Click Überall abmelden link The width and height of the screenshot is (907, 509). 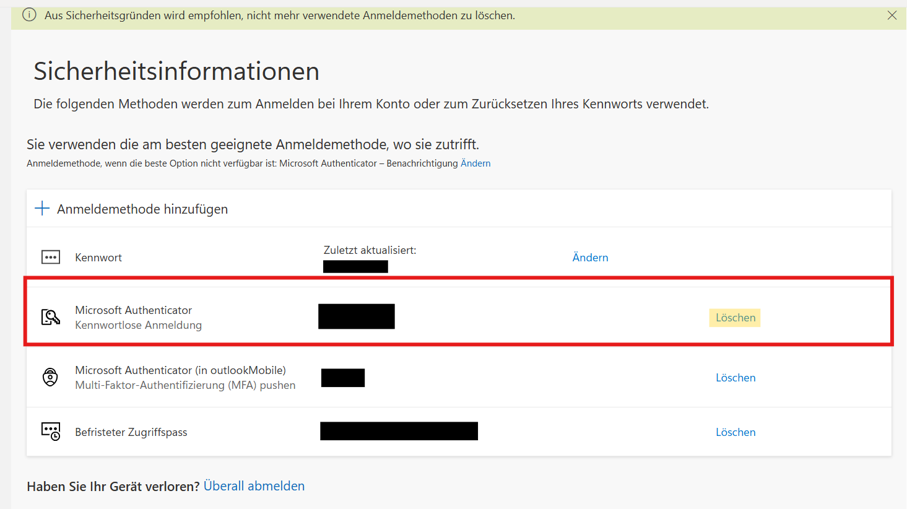pos(254,486)
